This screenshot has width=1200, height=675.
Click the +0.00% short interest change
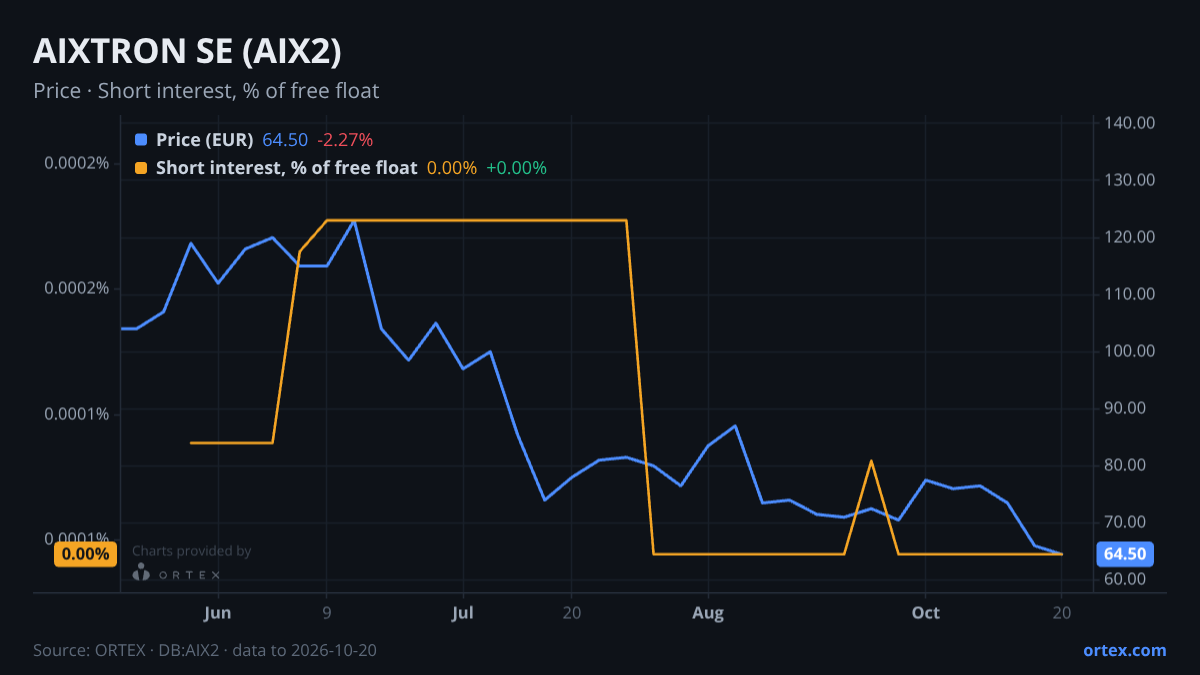pos(517,168)
